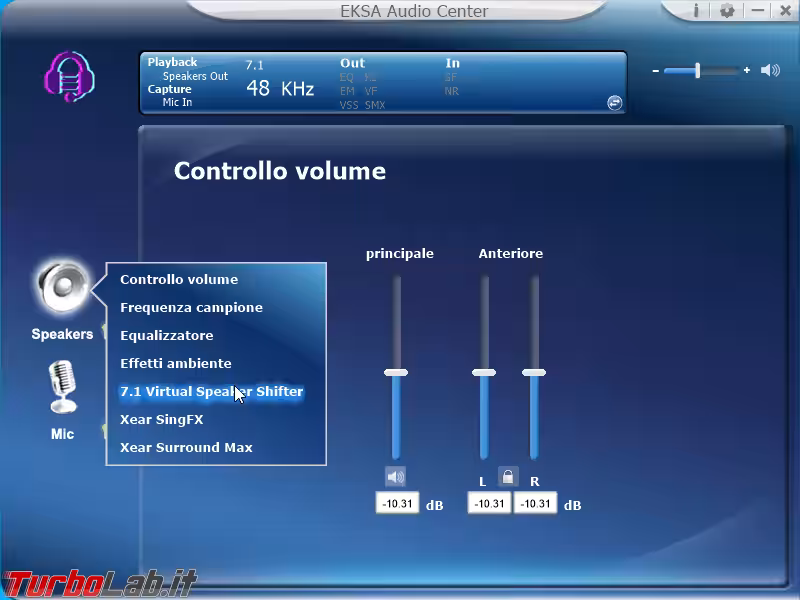Mute via top-right speaker volume icon
Viewport: 800px width, 600px height.
(x=770, y=70)
